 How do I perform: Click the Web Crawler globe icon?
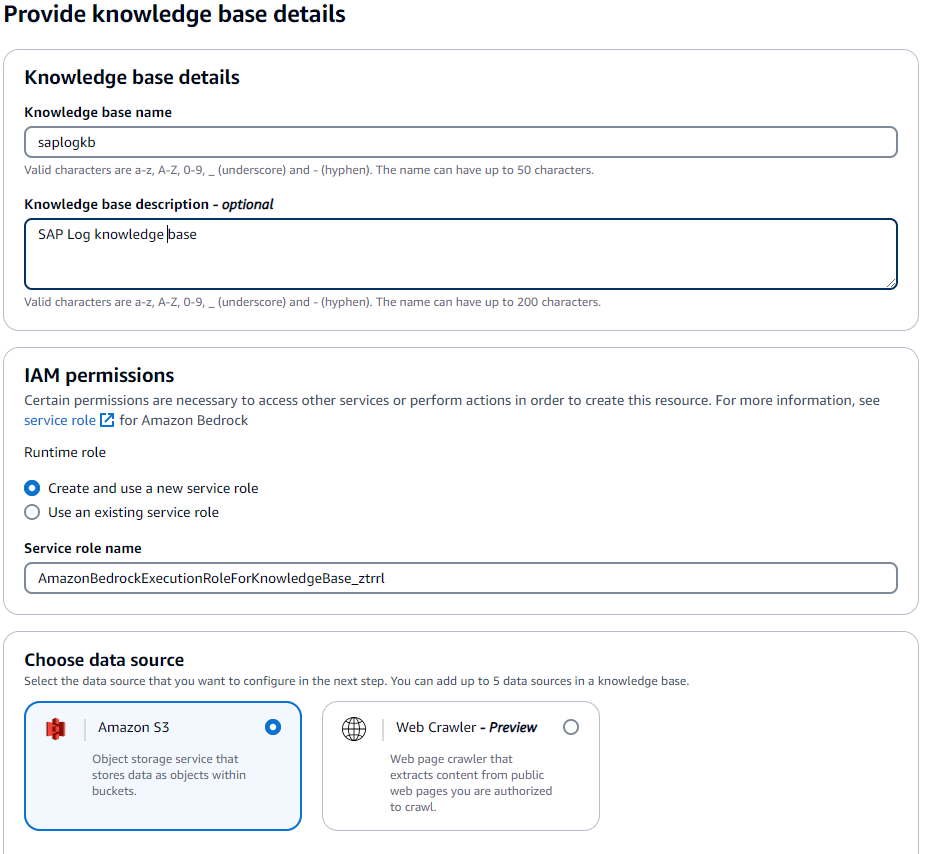click(353, 728)
